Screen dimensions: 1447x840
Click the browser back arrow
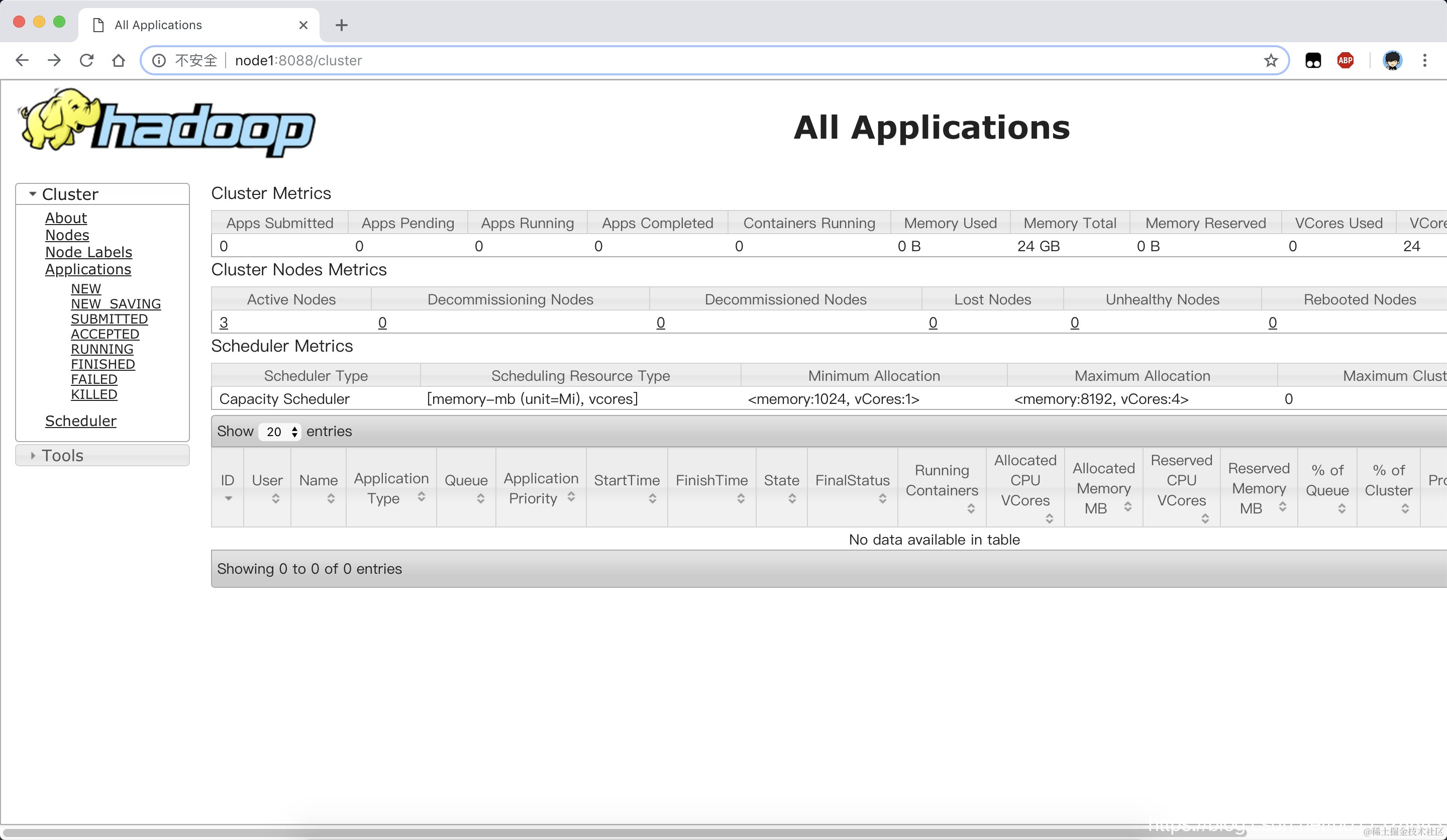(22, 60)
